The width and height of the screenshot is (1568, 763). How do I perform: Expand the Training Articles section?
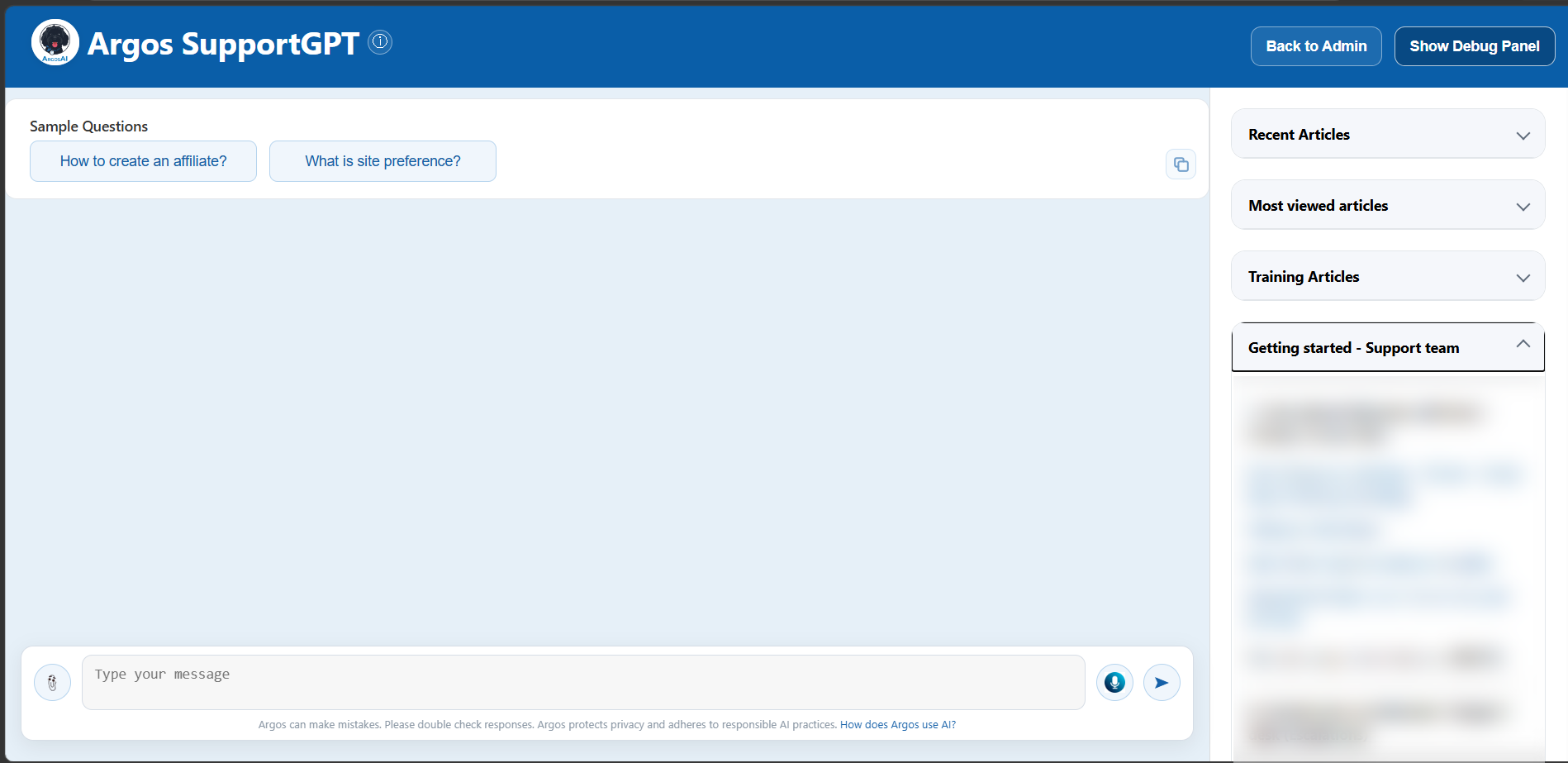point(1388,276)
